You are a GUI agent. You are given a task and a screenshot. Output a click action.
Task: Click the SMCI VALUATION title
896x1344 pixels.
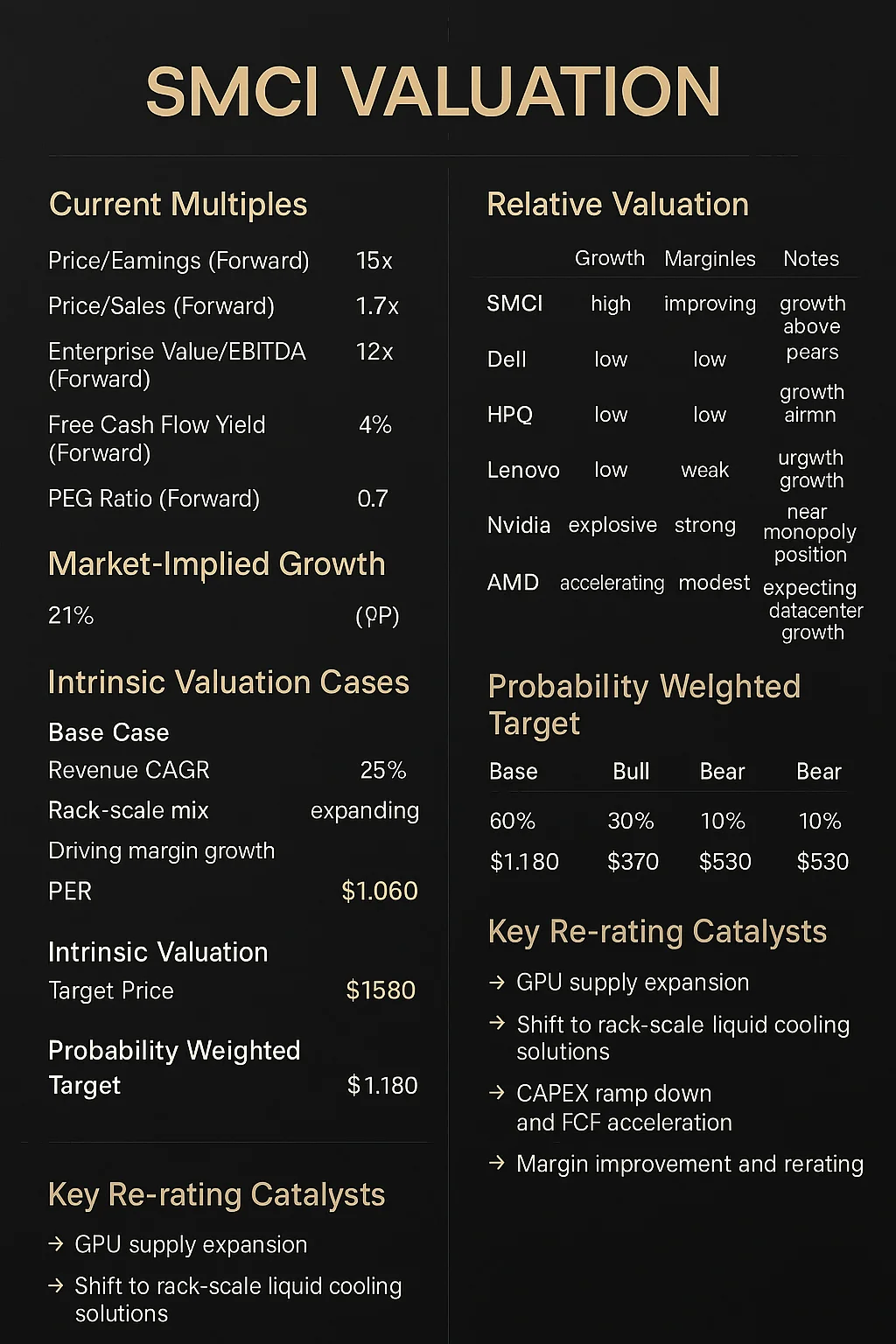[x=433, y=92]
